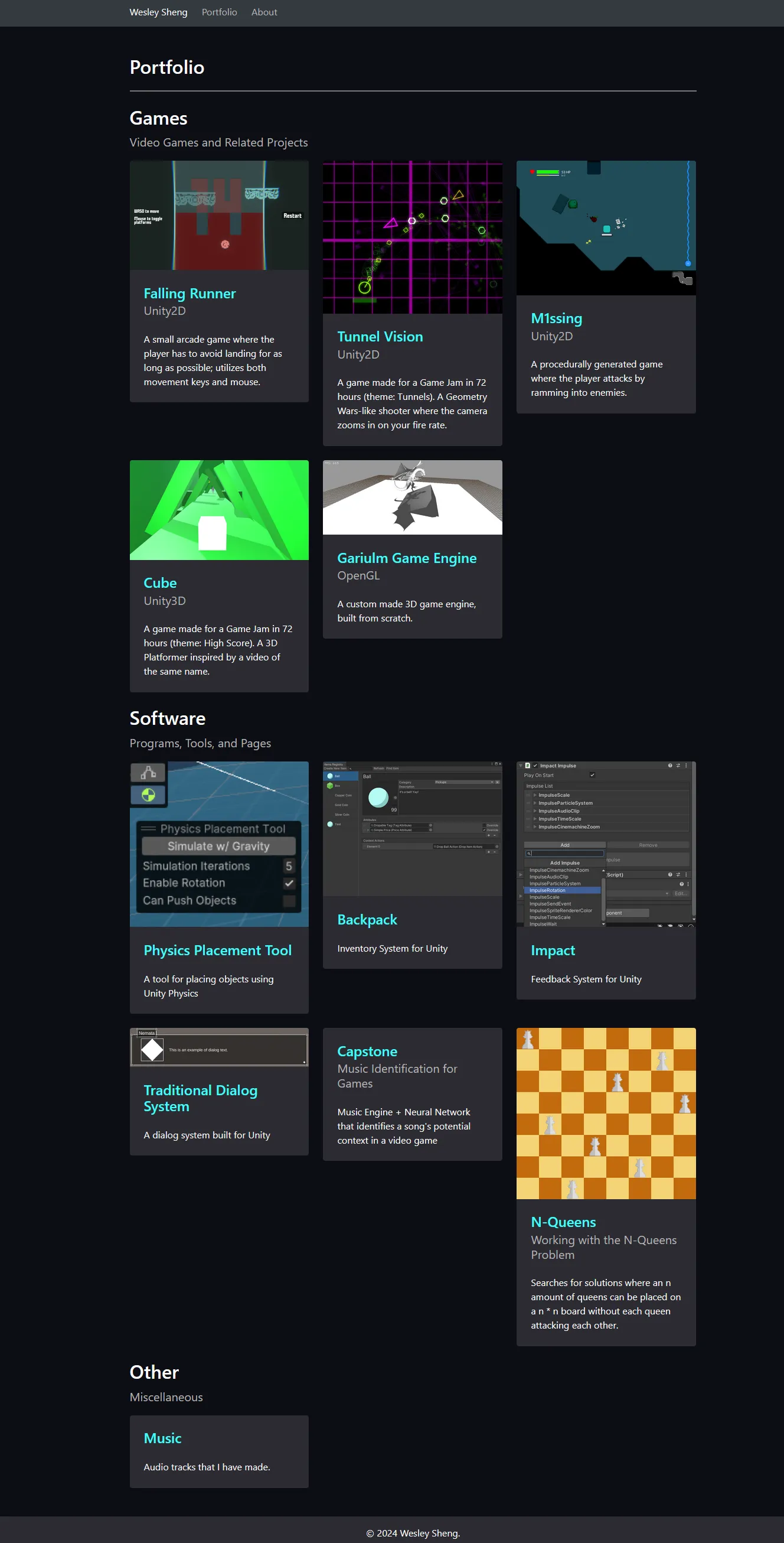Click 'Feedback System for Unity' text
This screenshot has width=784, height=1543.
click(x=586, y=979)
